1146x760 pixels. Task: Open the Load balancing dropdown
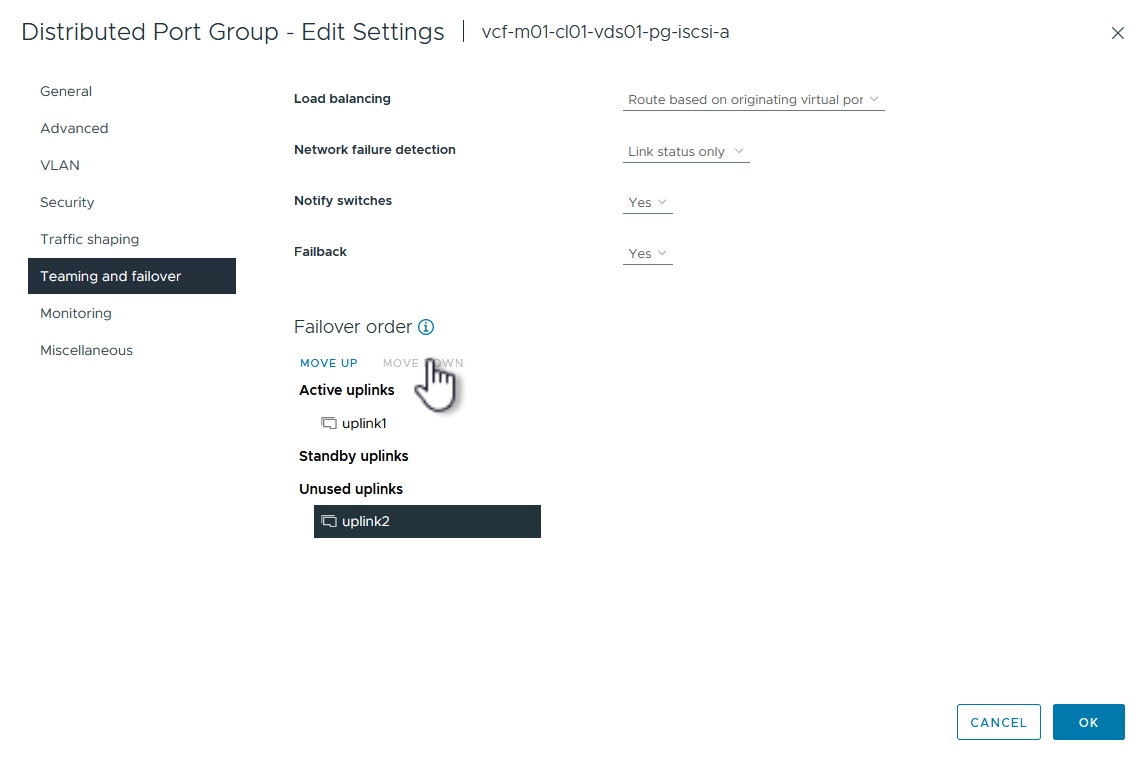(x=753, y=100)
